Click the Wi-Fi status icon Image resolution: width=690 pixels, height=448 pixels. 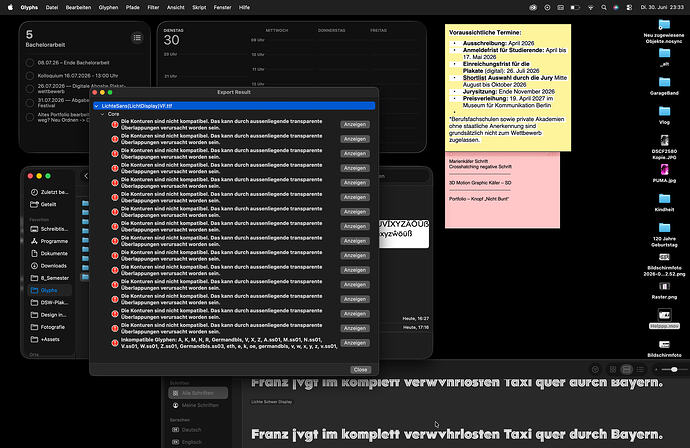tap(591, 7)
